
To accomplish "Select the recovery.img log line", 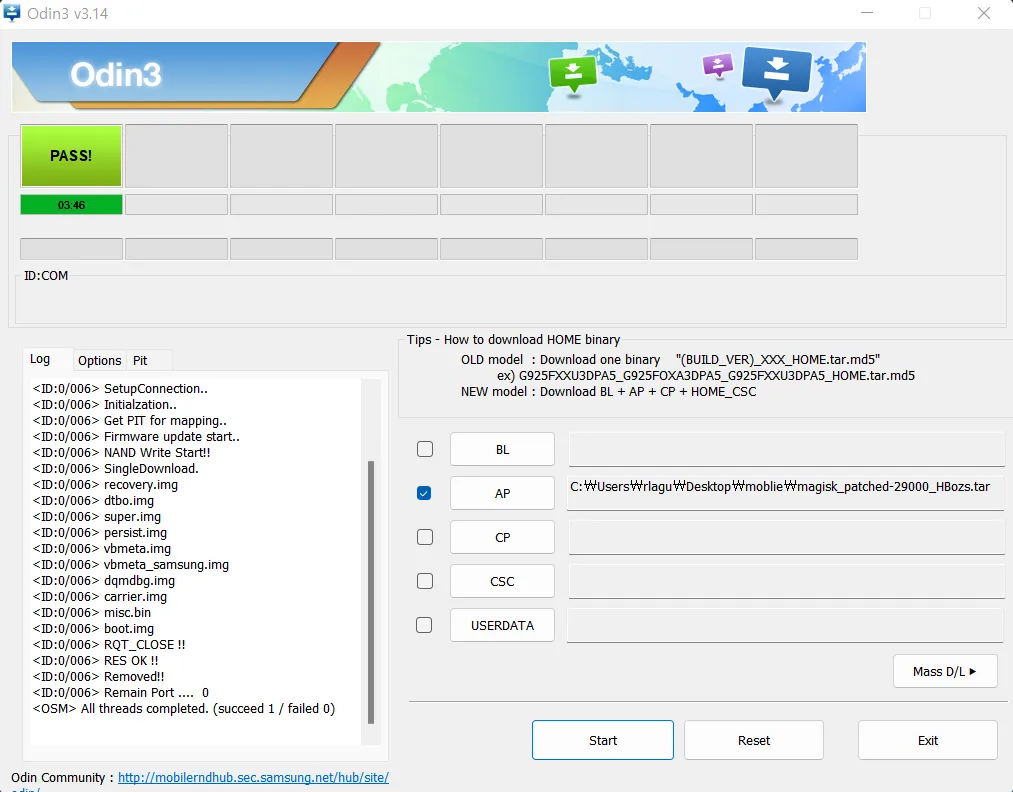I will pyautogui.click(x=105, y=485).
